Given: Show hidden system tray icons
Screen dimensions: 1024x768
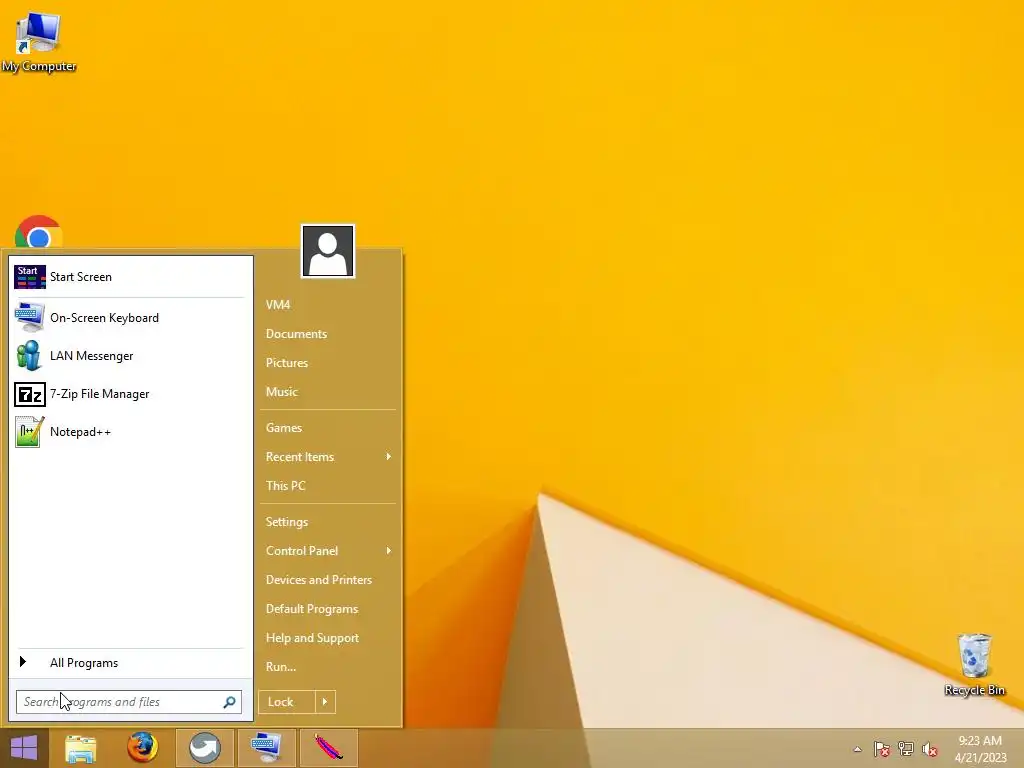Looking at the screenshot, I should (x=857, y=749).
